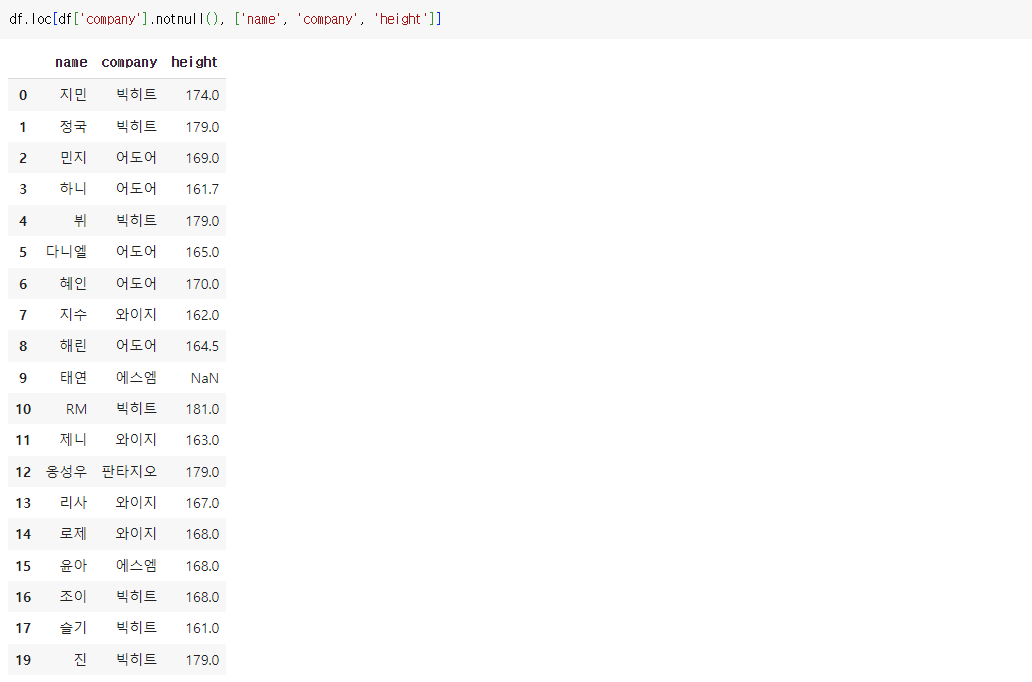Click 민지's company cell 어도어

coord(136,158)
